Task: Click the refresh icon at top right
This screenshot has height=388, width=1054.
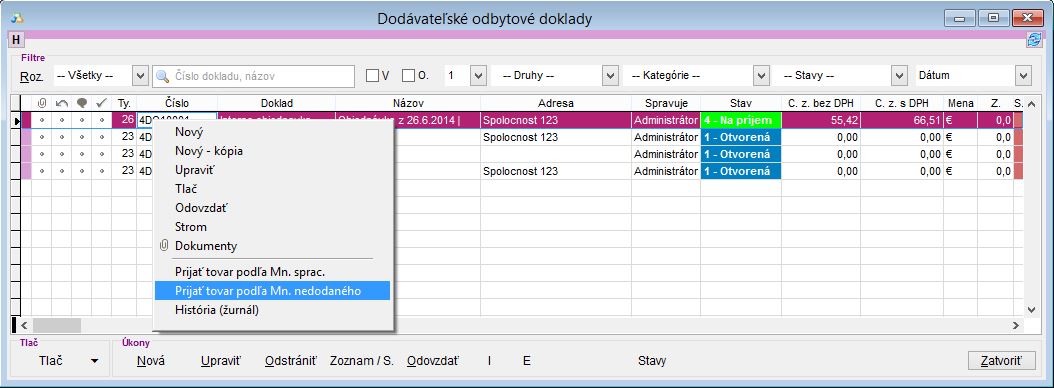Action: [x=1034, y=40]
